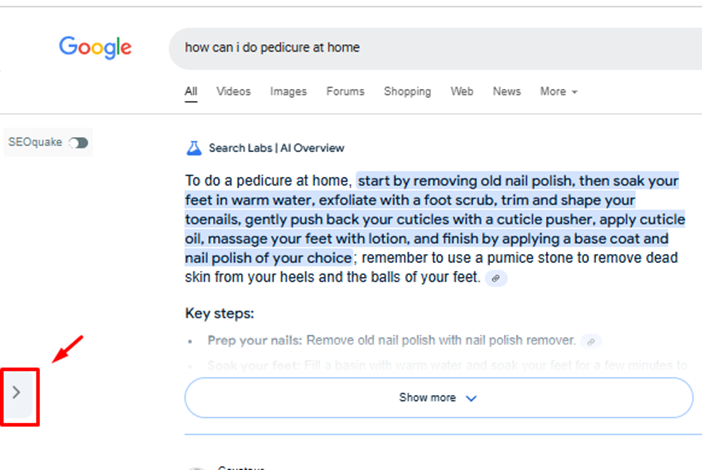Select the Shopping tab
This screenshot has width=702, height=470.
click(407, 91)
